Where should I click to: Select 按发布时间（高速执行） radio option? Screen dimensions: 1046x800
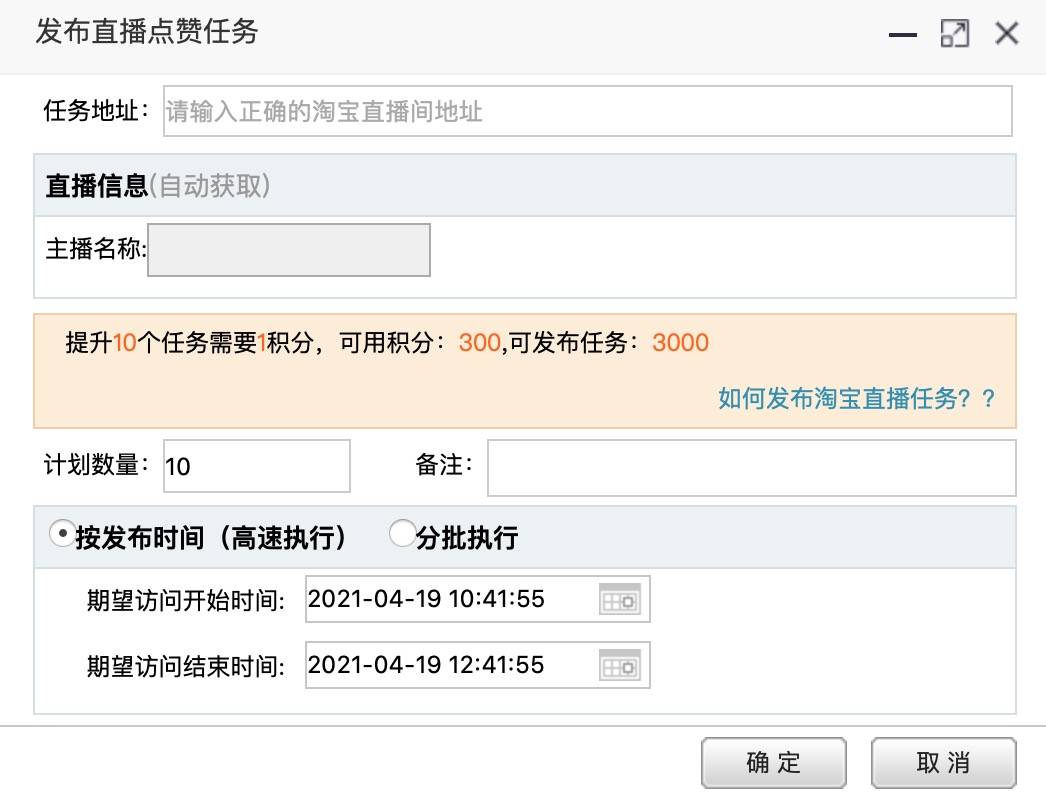point(62,534)
